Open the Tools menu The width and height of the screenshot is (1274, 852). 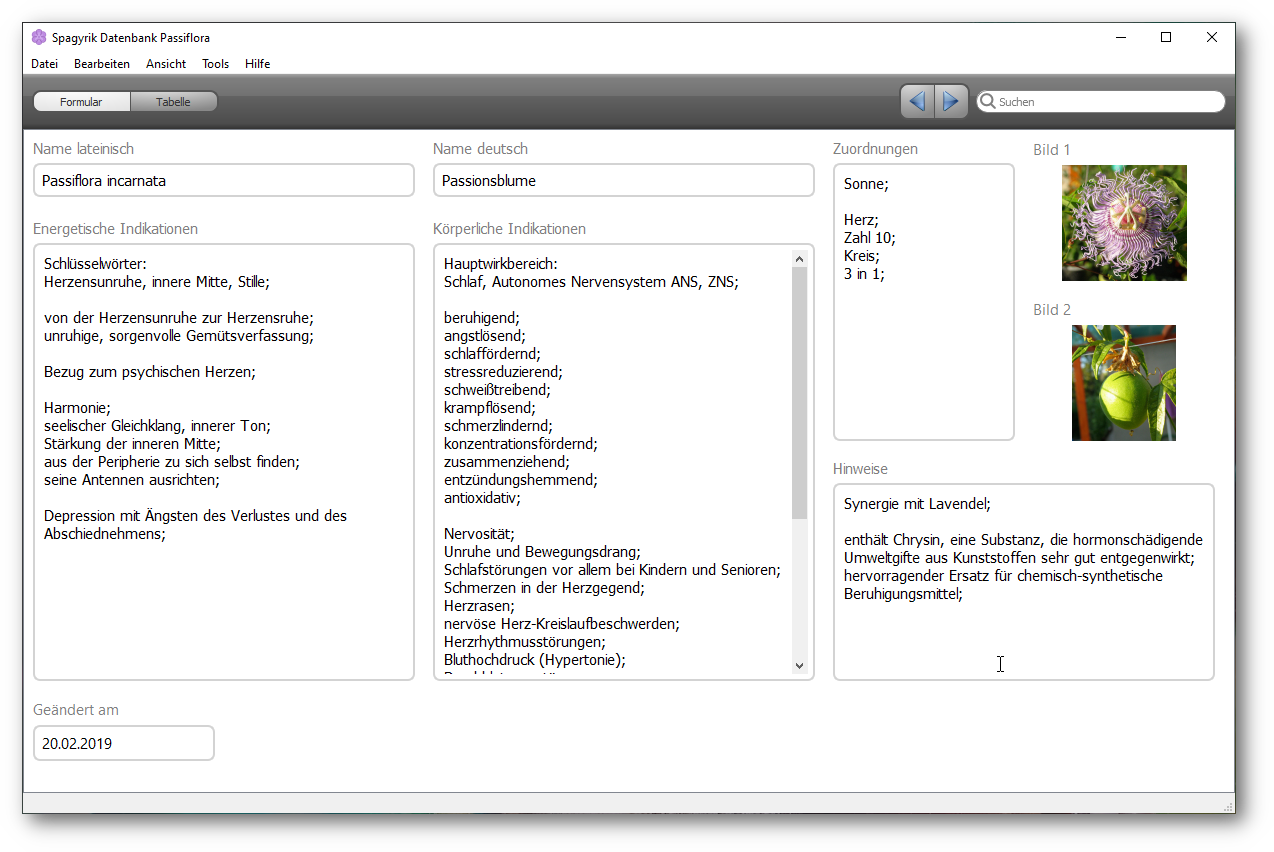point(215,64)
